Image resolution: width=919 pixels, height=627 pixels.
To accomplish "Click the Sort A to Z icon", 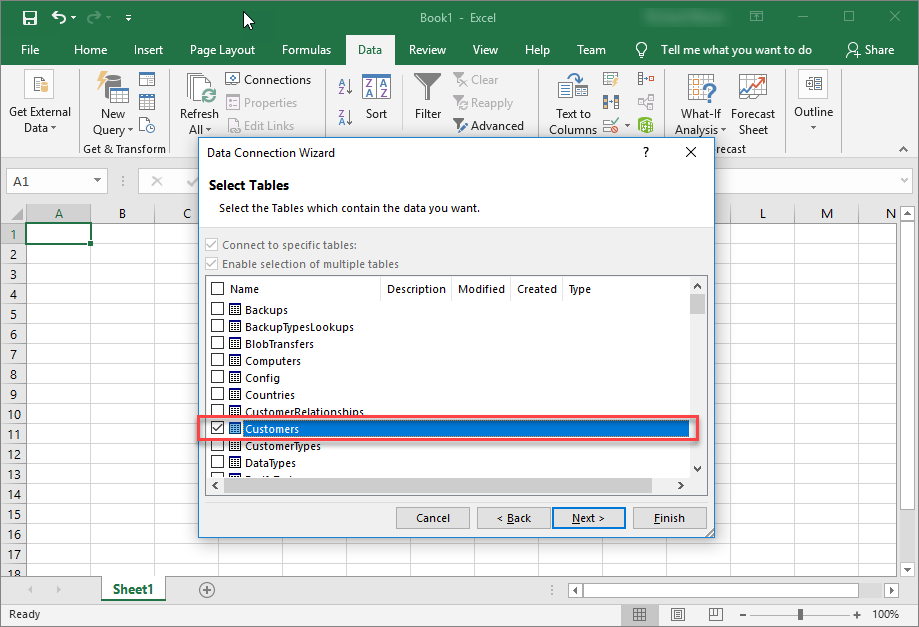I will (x=345, y=87).
